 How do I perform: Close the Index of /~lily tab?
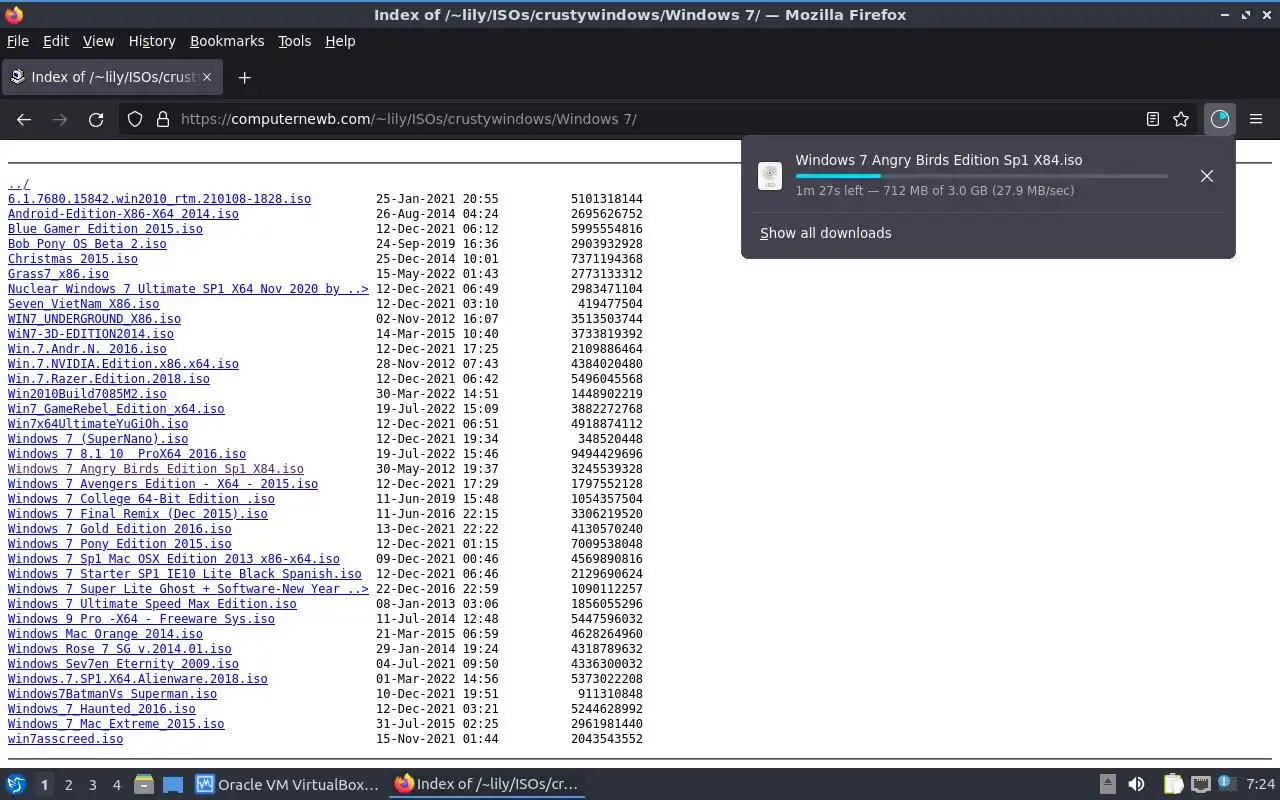[207, 77]
